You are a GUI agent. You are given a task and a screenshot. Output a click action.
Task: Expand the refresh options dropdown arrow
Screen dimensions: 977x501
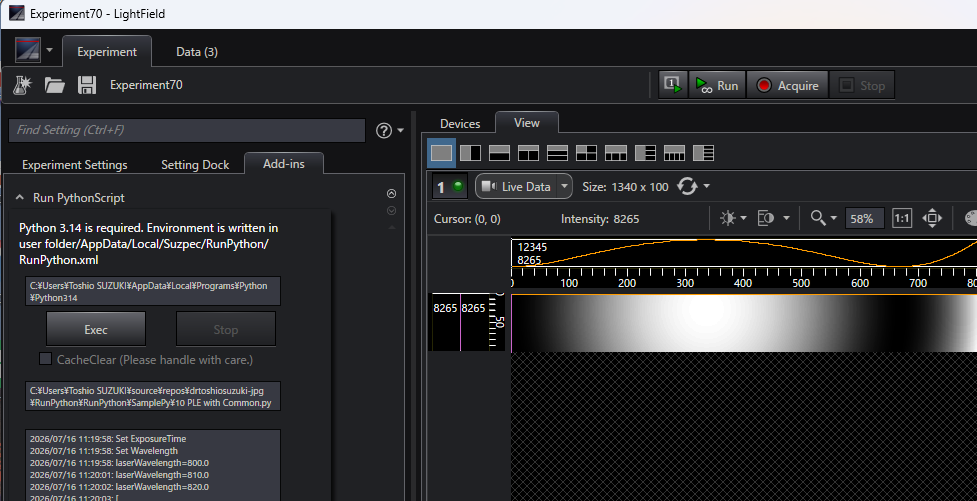[x=707, y=186]
